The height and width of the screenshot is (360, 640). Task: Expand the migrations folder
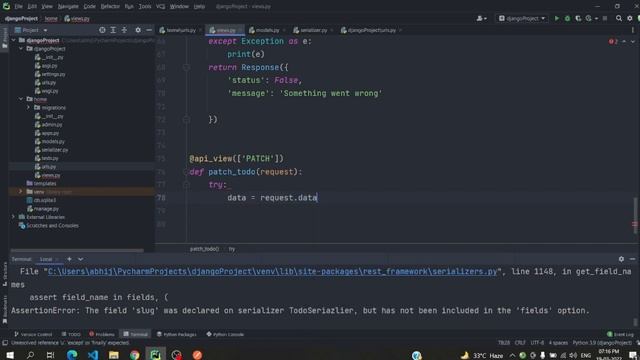(x=28, y=107)
